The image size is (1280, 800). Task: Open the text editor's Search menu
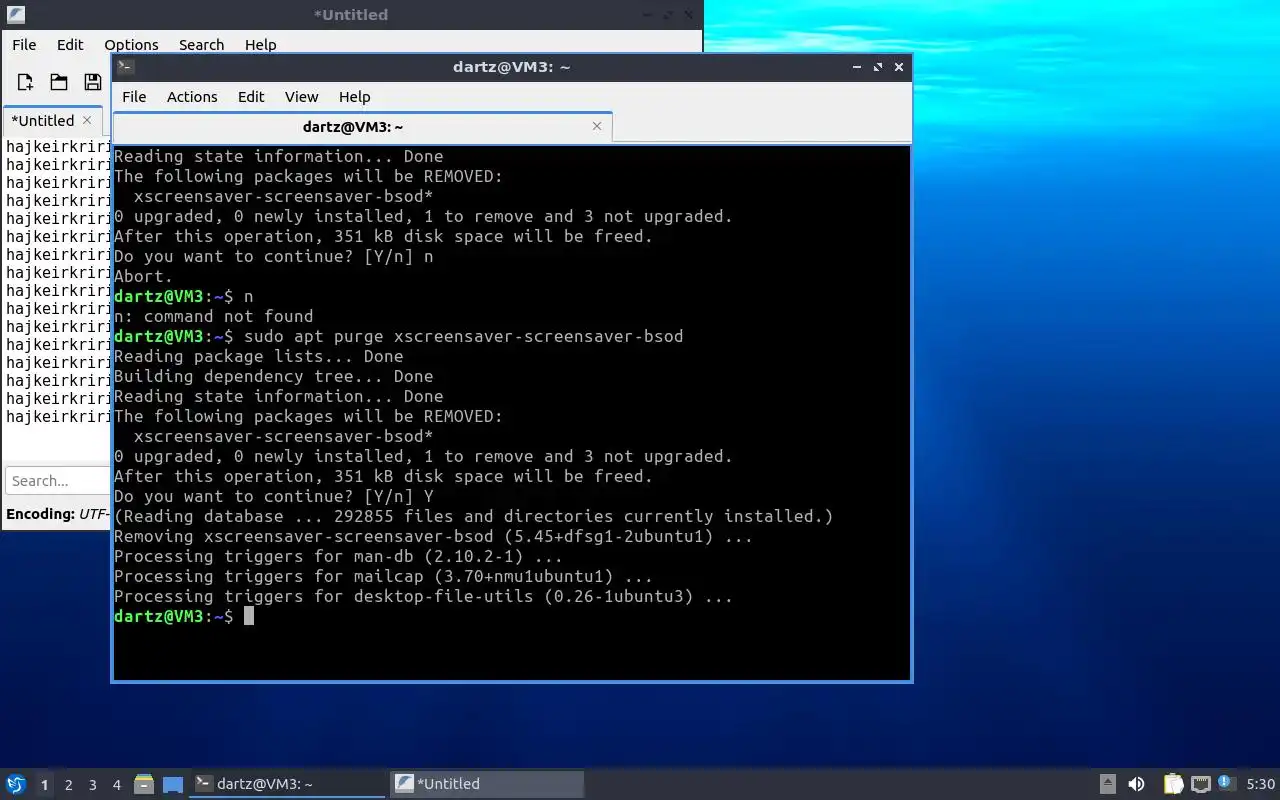click(x=201, y=45)
